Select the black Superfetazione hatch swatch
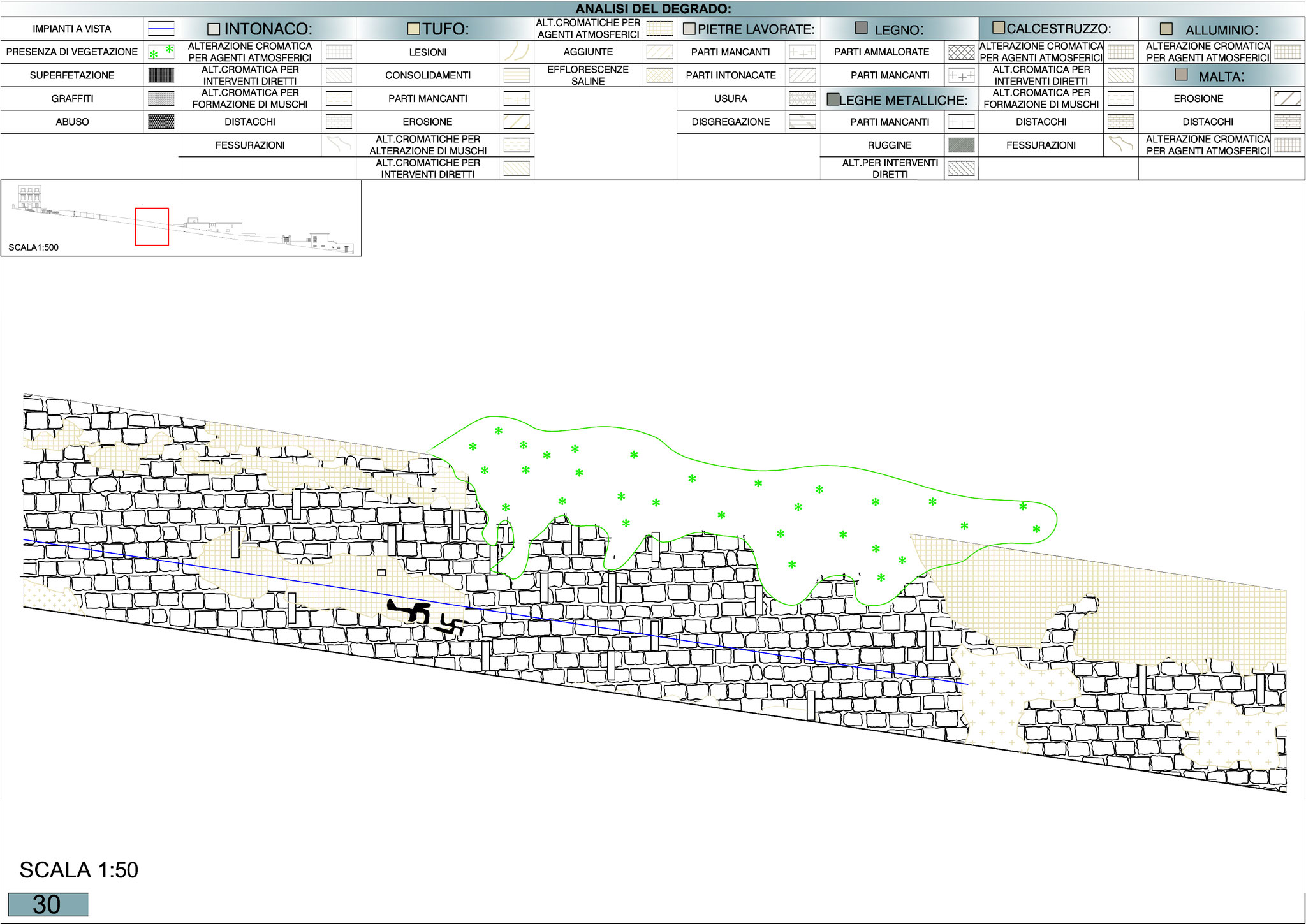This screenshot has width=1306, height=924. point(161,75)
